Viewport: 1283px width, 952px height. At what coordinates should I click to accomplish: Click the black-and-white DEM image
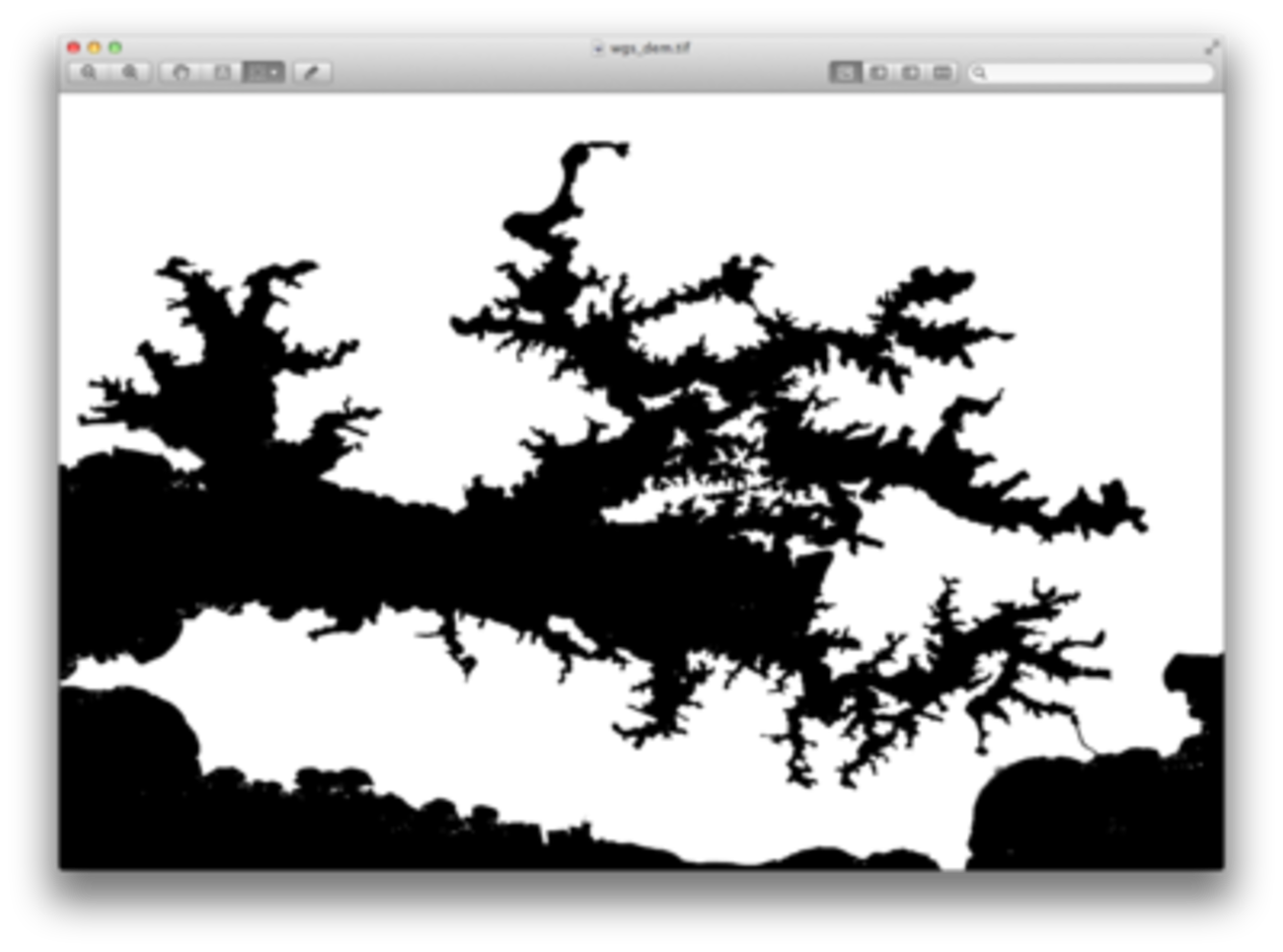641,481
